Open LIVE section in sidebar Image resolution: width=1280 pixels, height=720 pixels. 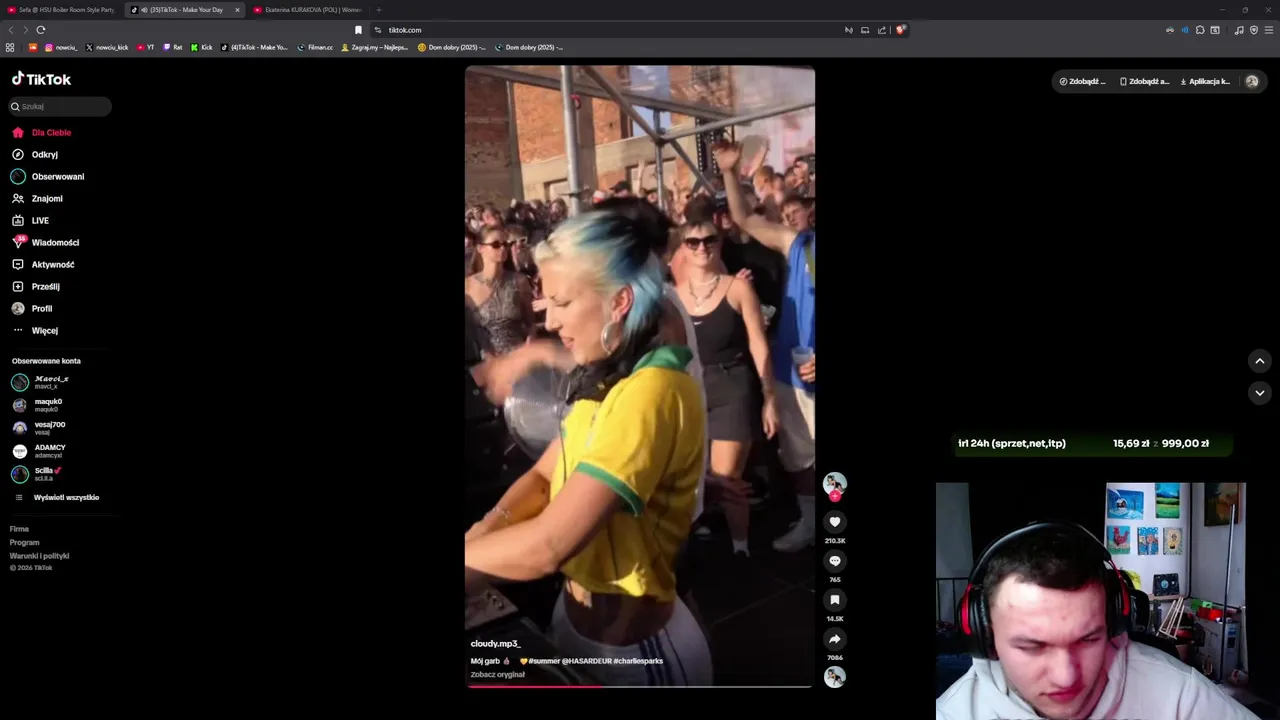(x=30, y=220)
